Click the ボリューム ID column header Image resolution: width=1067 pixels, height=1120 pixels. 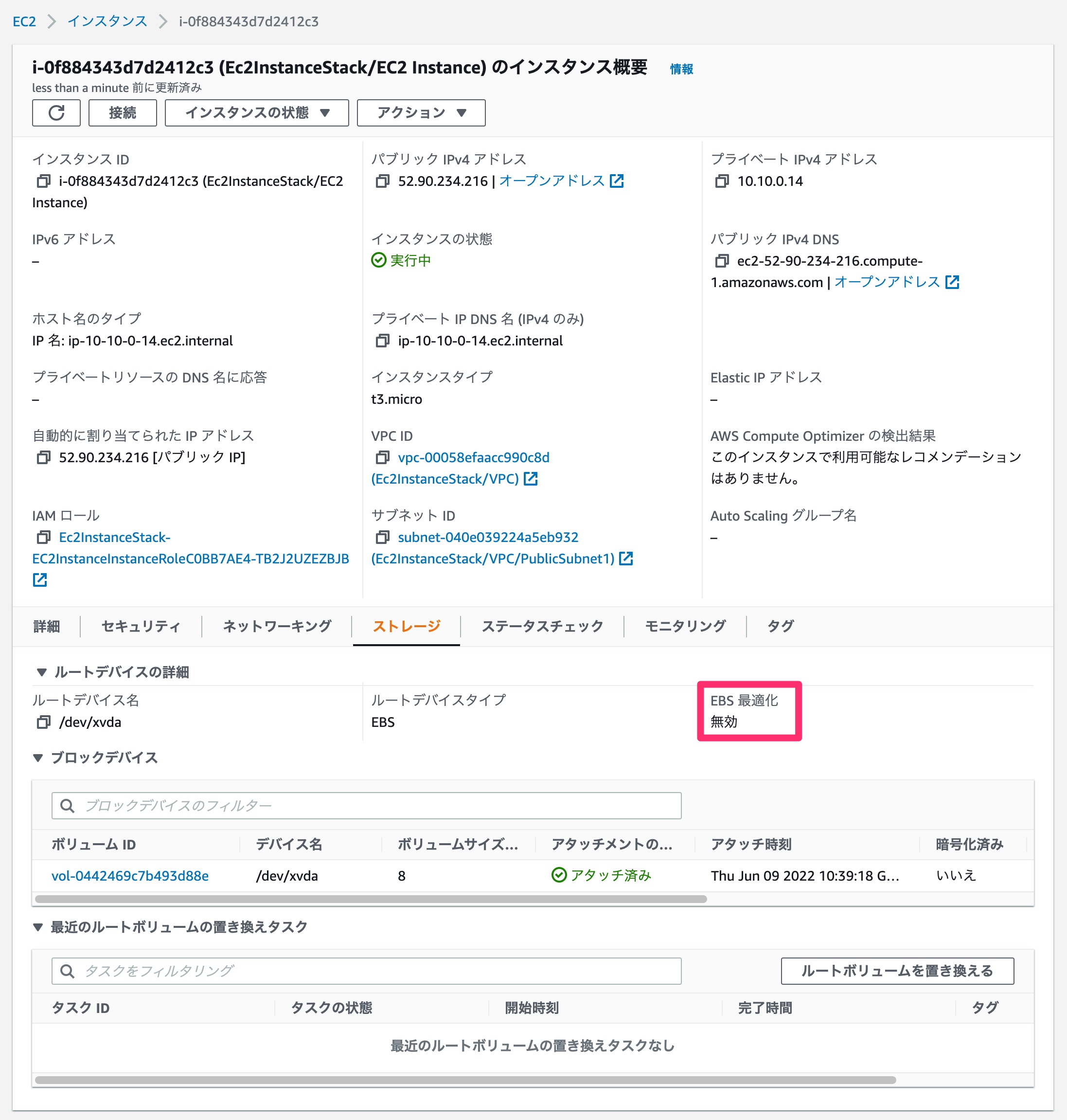93,844
